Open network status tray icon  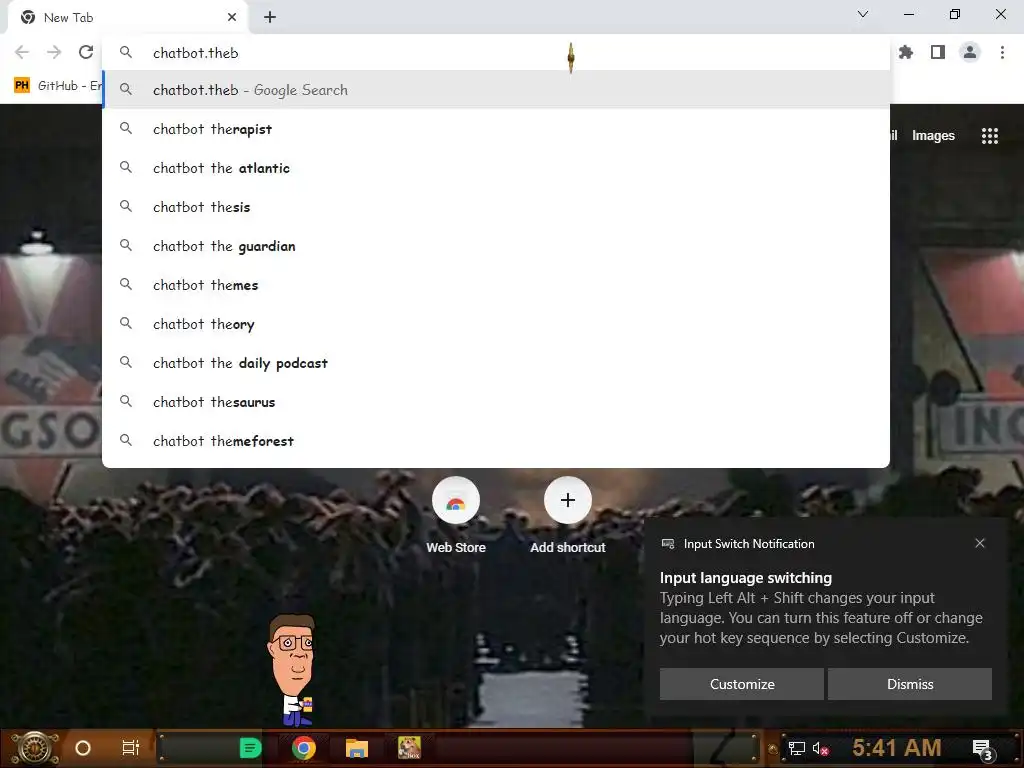click(797, 748)
